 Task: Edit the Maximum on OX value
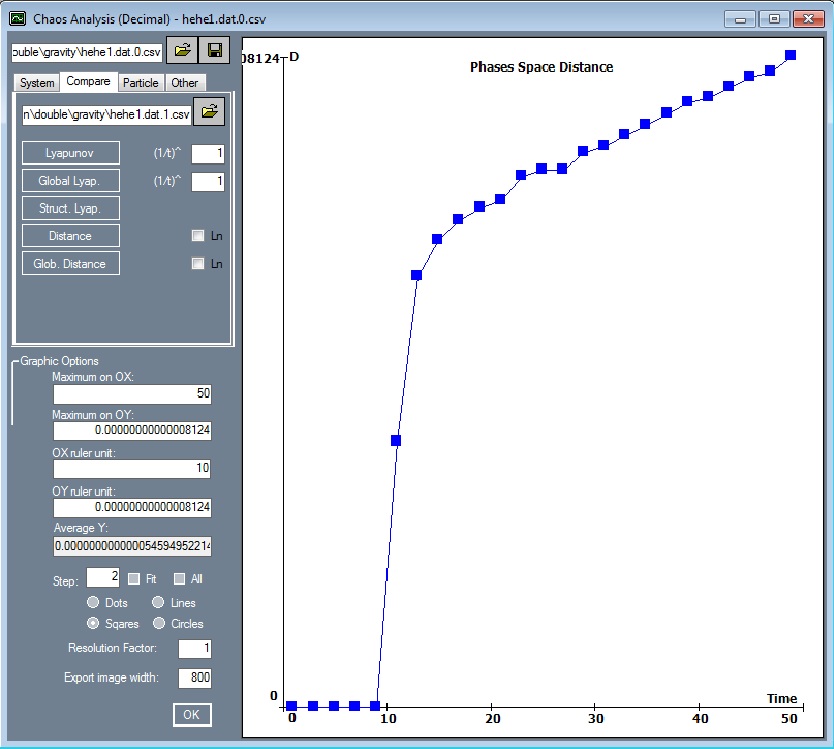pyautogui.click(x=131, y=394)
